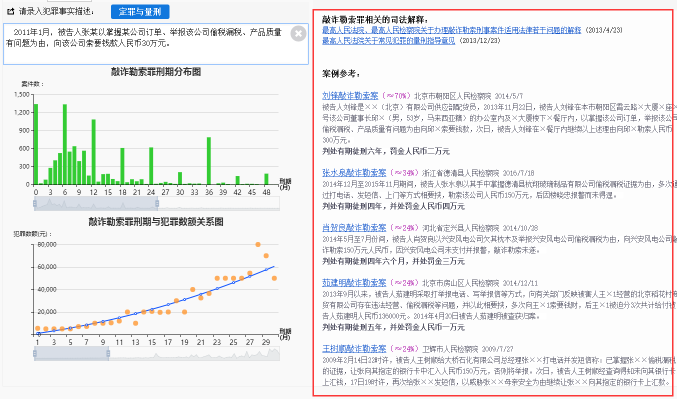This screenshot has height=399, width=677.
Task: Click the green bar at 36 months
Action: (209, 161)
